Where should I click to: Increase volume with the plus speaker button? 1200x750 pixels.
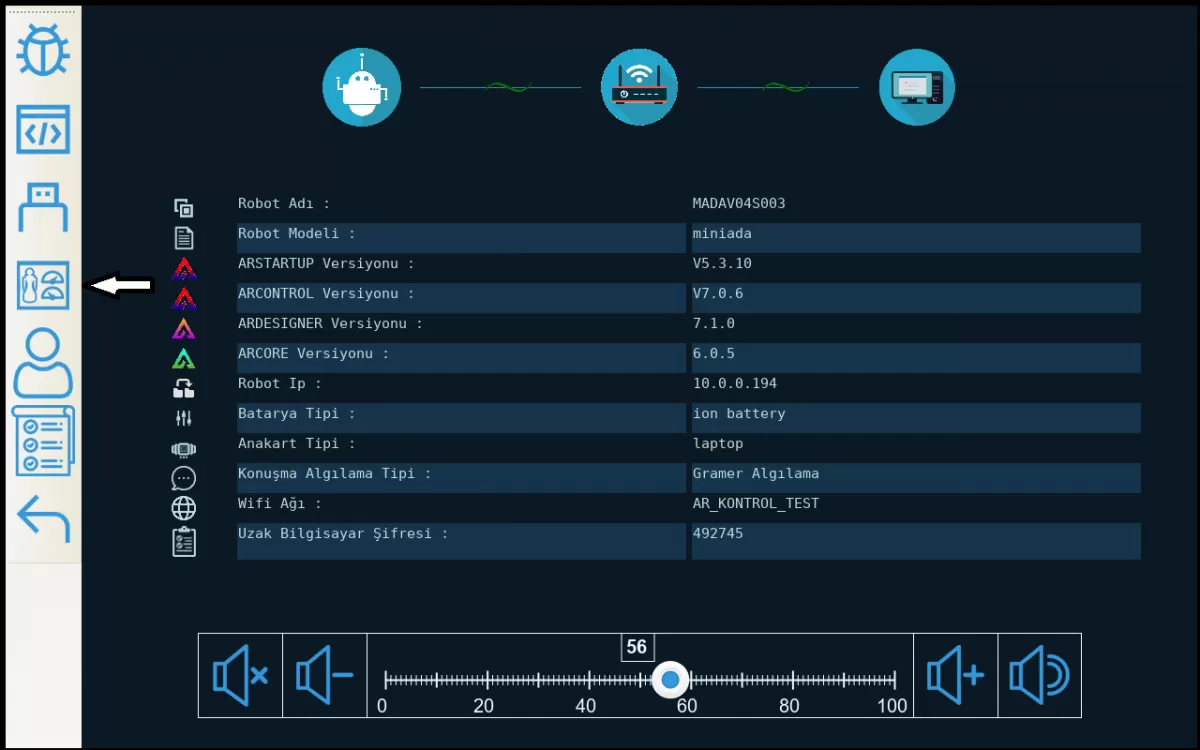(x=955, y=676)
